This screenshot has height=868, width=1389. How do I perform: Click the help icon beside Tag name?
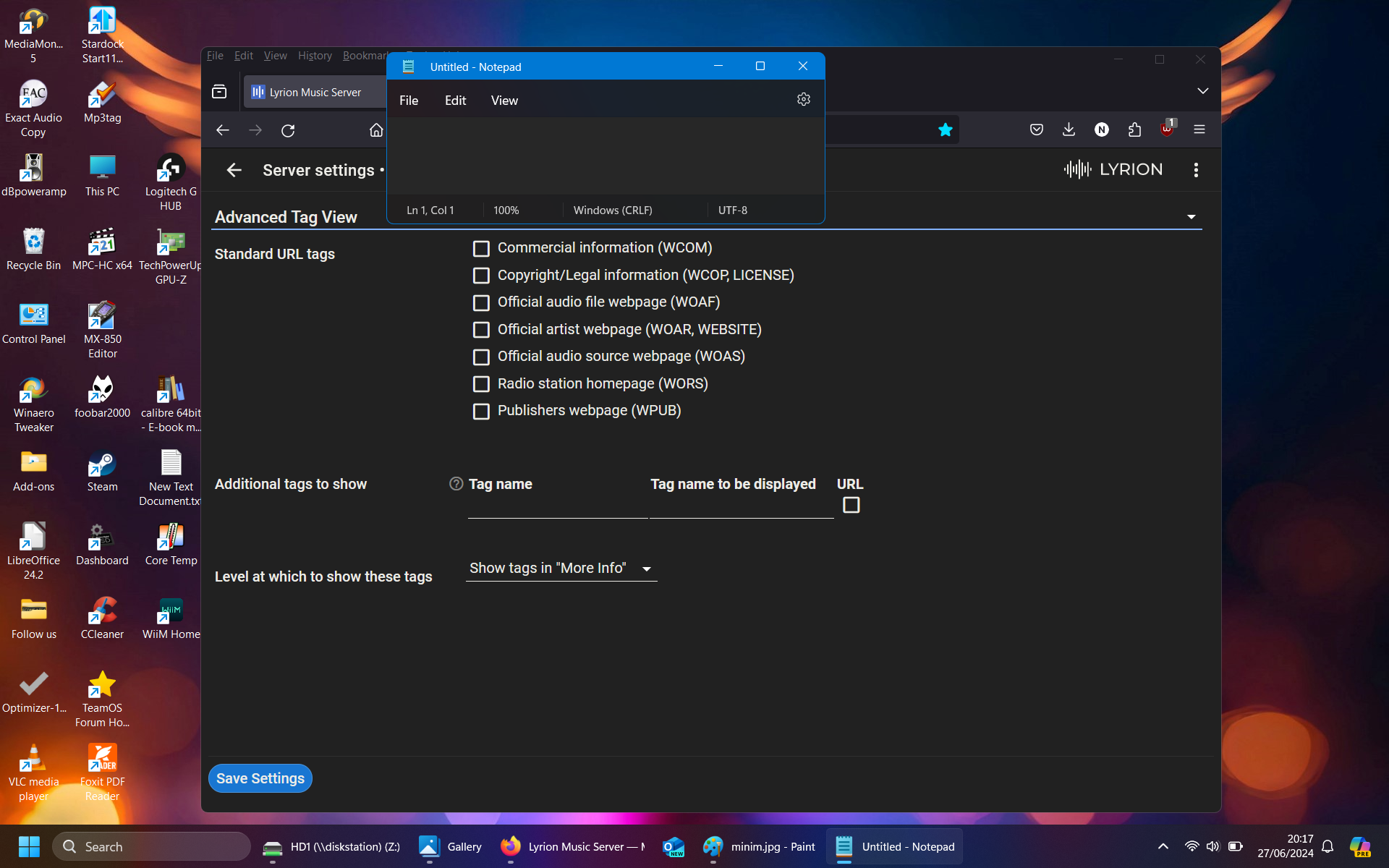click(x=456, y=484)
